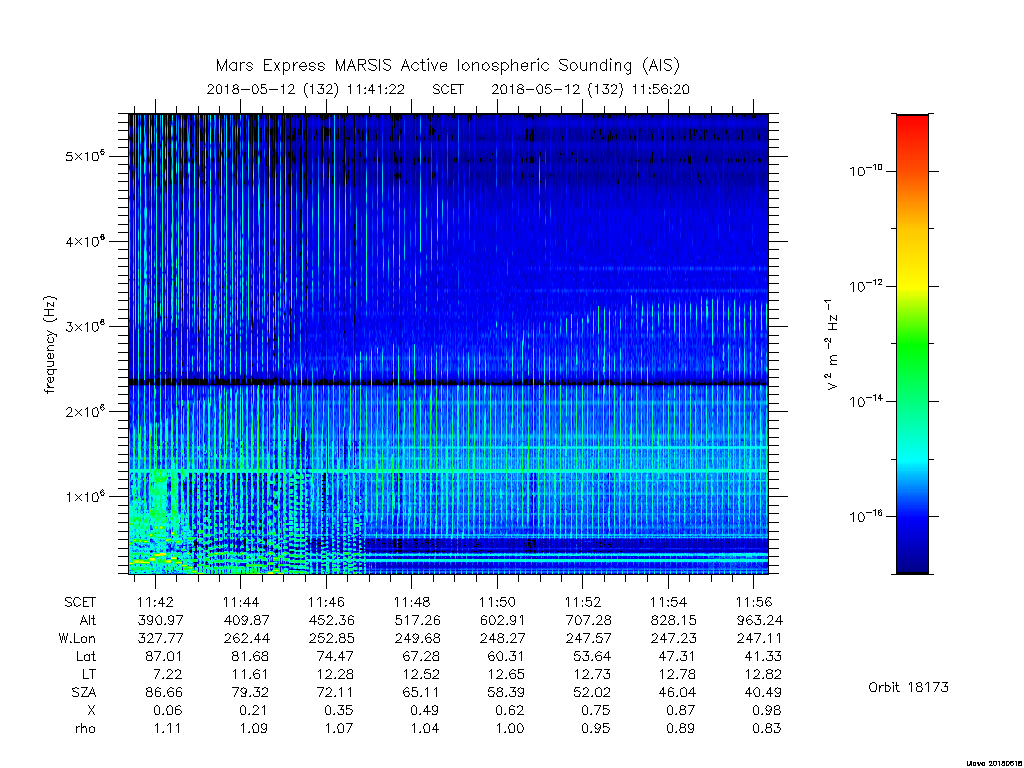Click the rho value '1.11'
Screen dimensions: 1024x768
point(168,728)
